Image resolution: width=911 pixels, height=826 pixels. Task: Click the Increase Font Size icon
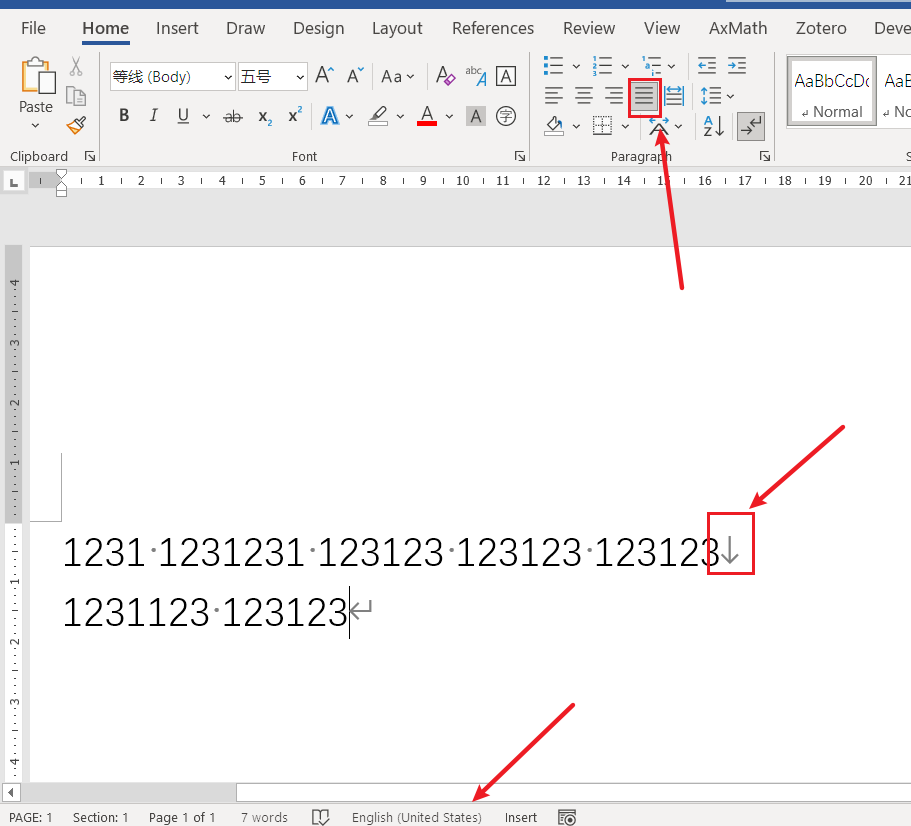pyautogui.click(x=321, y=76)
